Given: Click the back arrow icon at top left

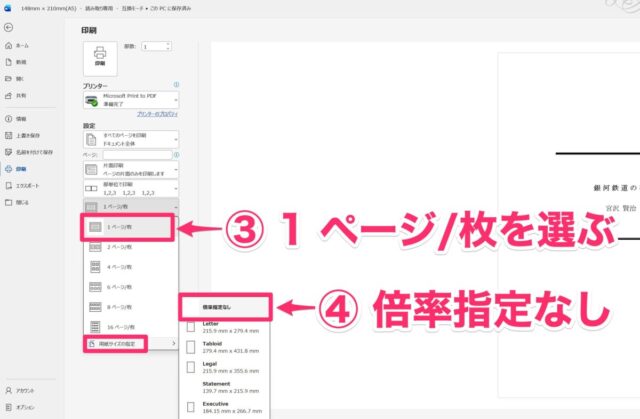Looking at the screenshot, I should [x=8, y=27].
